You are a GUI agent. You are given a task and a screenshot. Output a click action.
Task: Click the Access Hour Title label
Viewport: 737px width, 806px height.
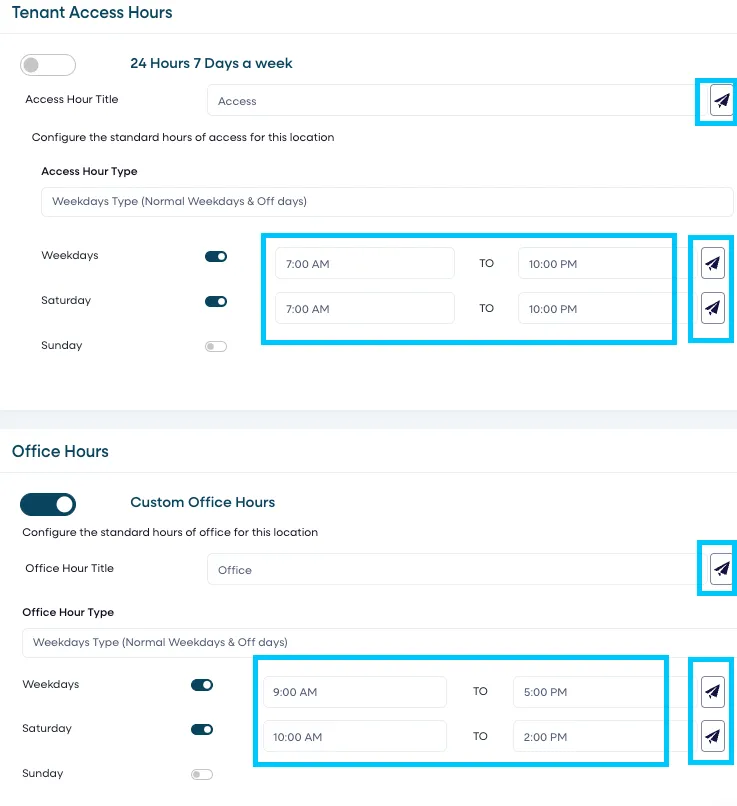click(72, 99)
